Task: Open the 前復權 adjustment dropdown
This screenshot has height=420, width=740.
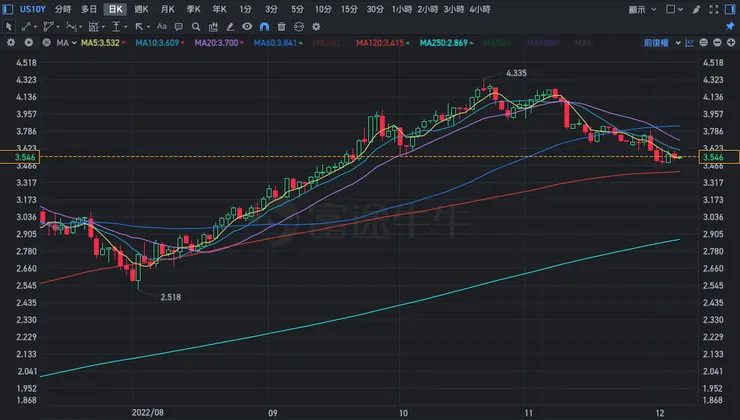Action: click(662, 43)
